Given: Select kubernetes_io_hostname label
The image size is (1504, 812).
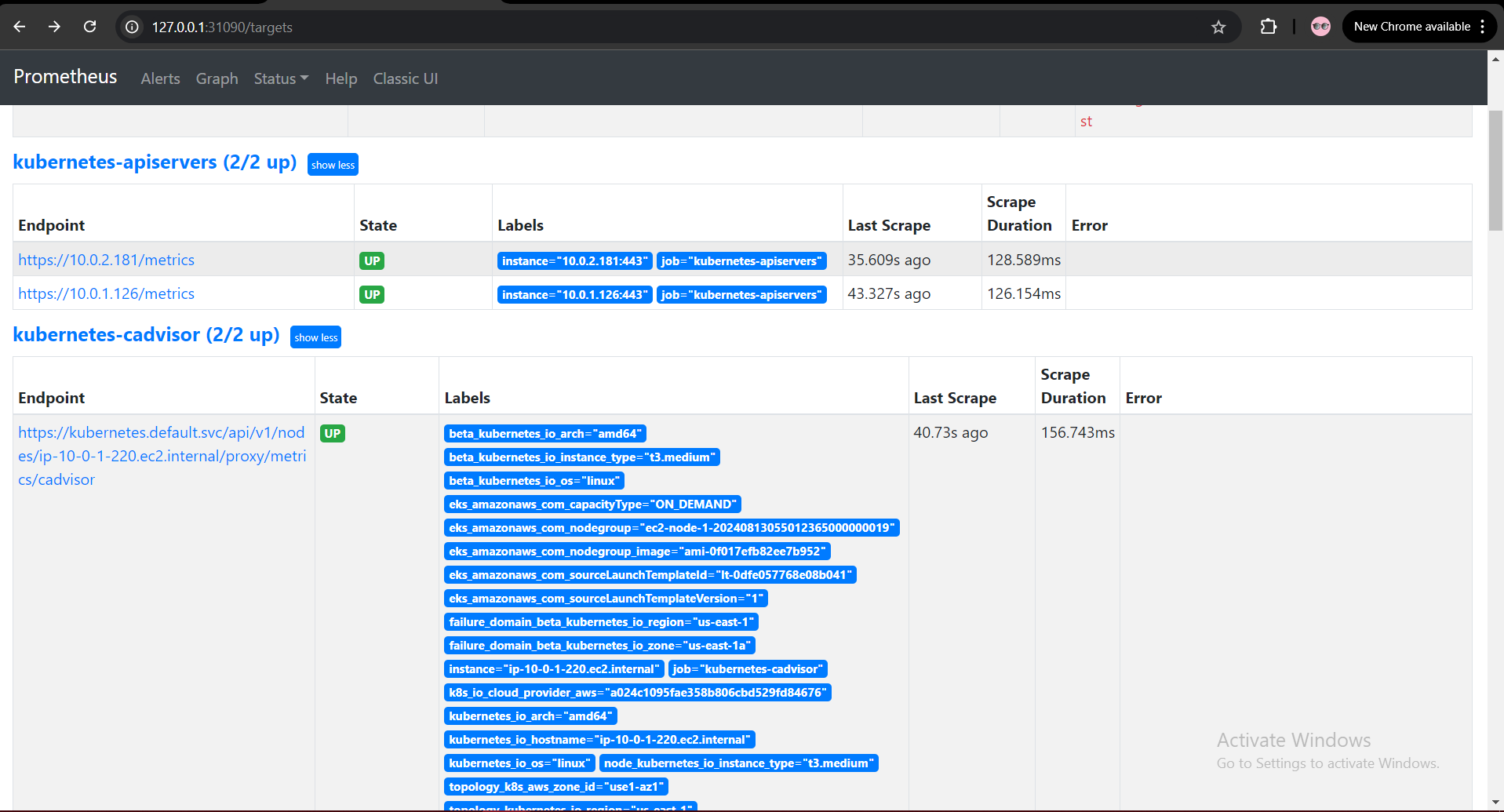Looking at the screenshot, I should coord(599,739).
